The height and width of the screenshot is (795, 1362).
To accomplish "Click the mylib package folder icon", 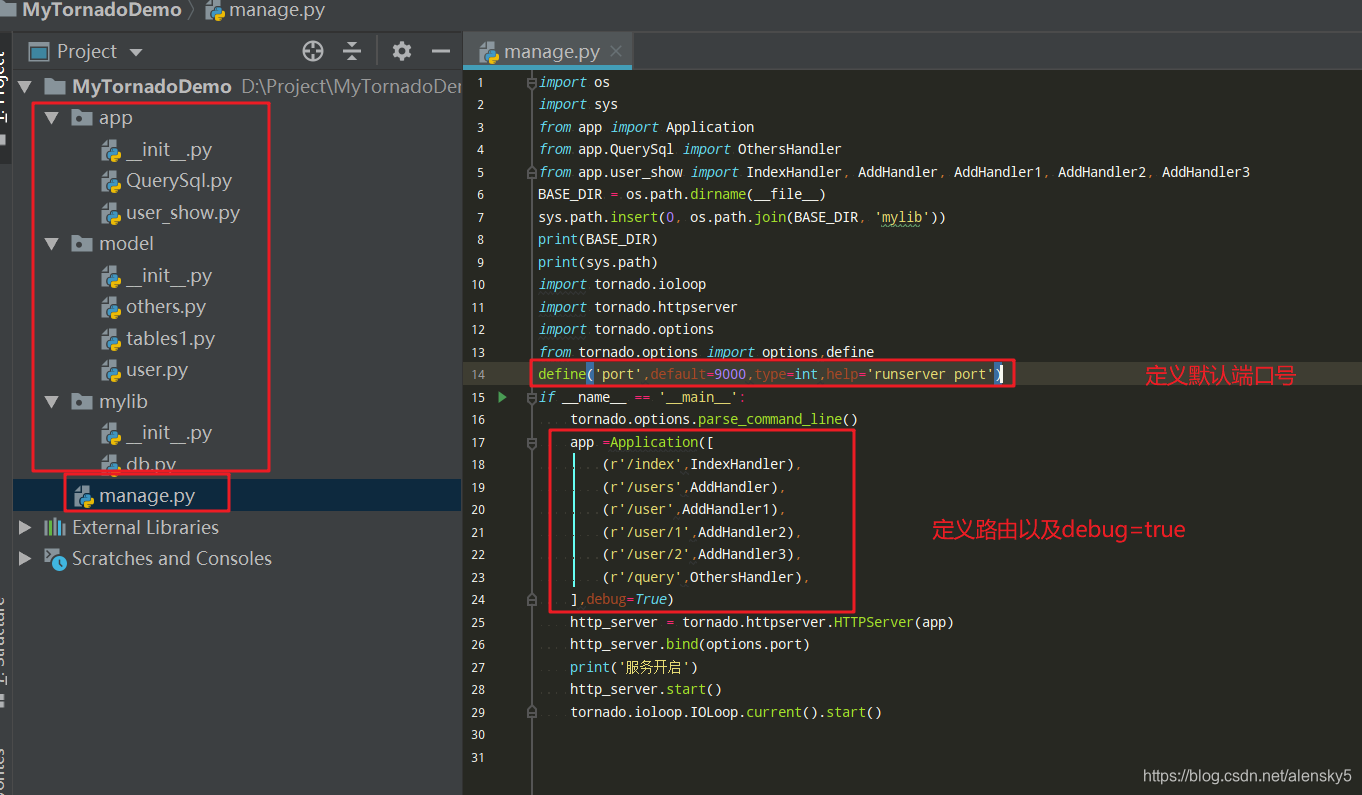I will click(x=82, y=402).
